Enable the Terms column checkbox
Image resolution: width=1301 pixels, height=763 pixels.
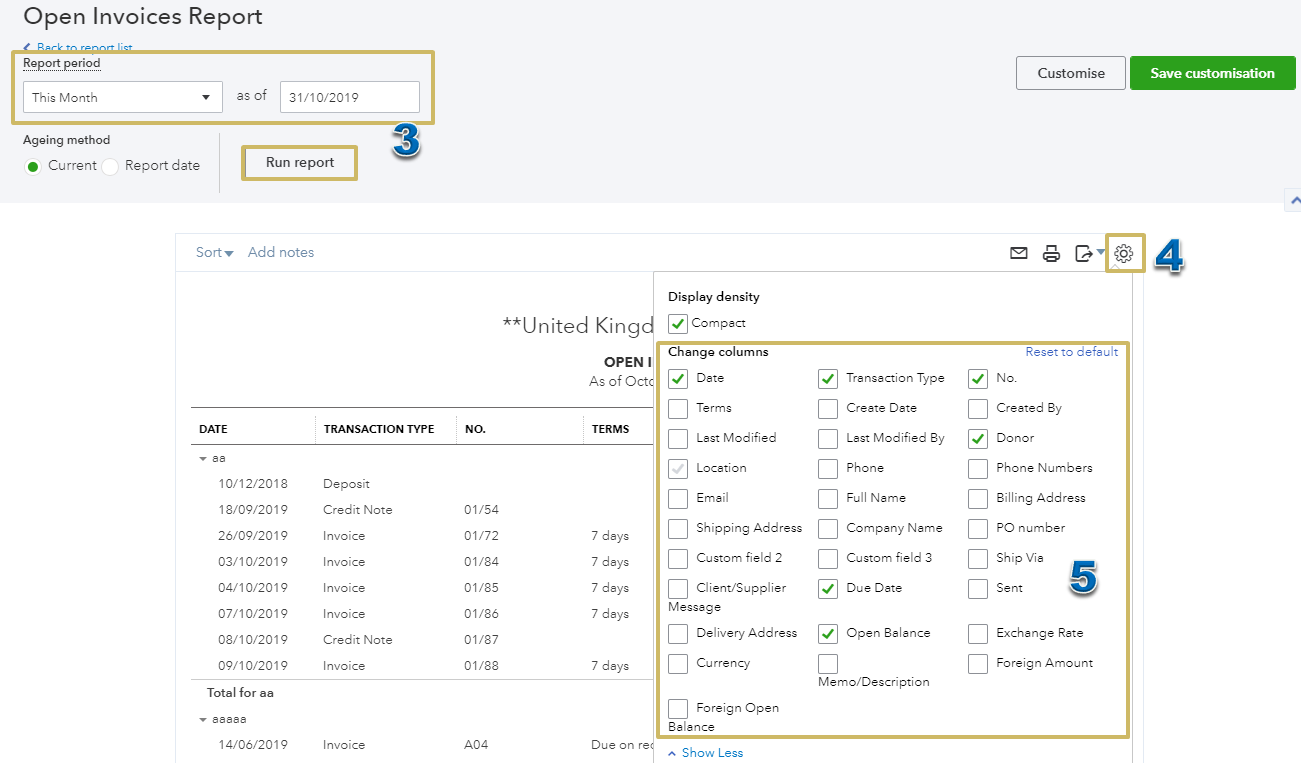678,408
